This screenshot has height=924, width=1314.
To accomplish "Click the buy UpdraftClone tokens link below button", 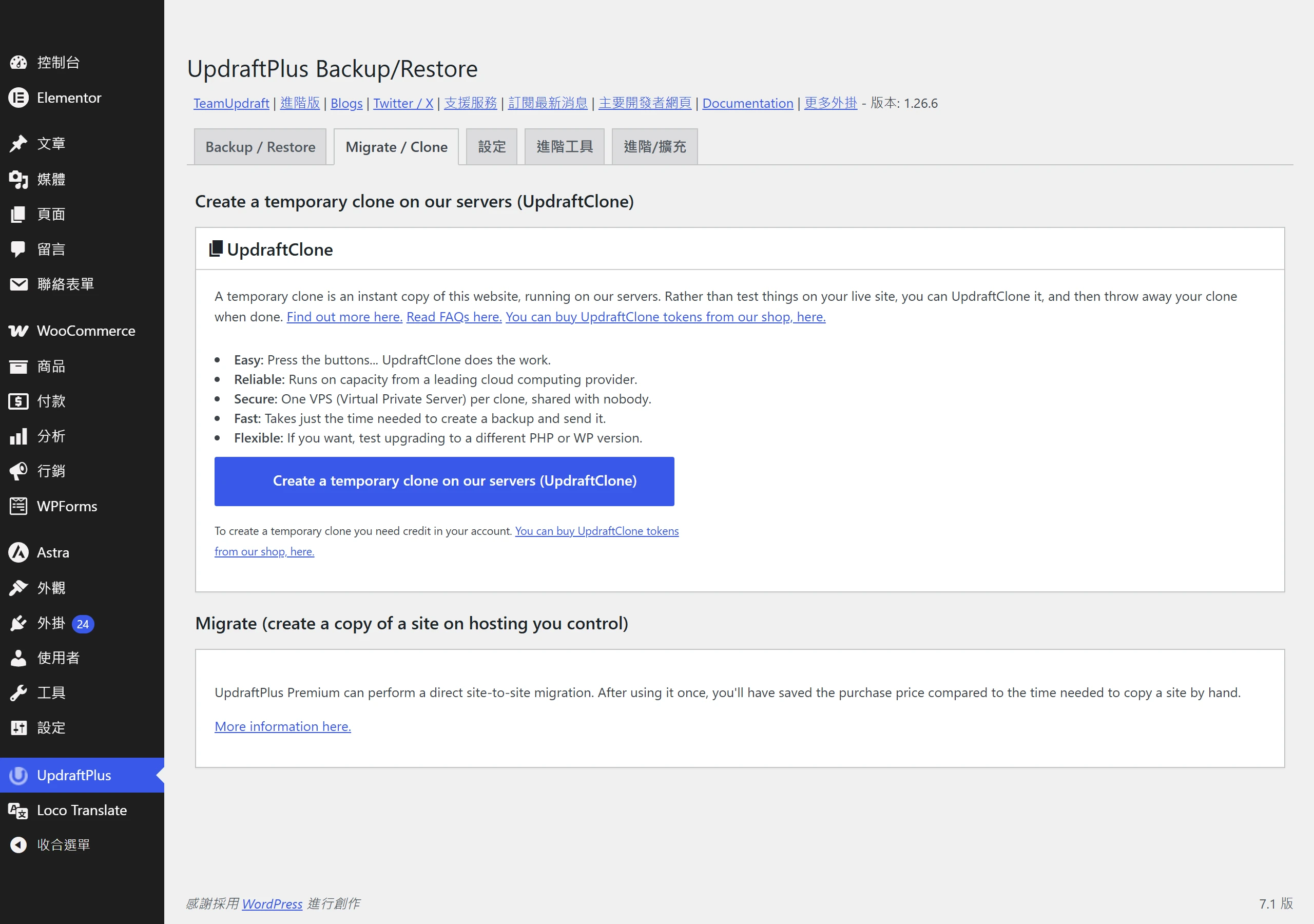I will pyautogui.click(x=596, y=531).
